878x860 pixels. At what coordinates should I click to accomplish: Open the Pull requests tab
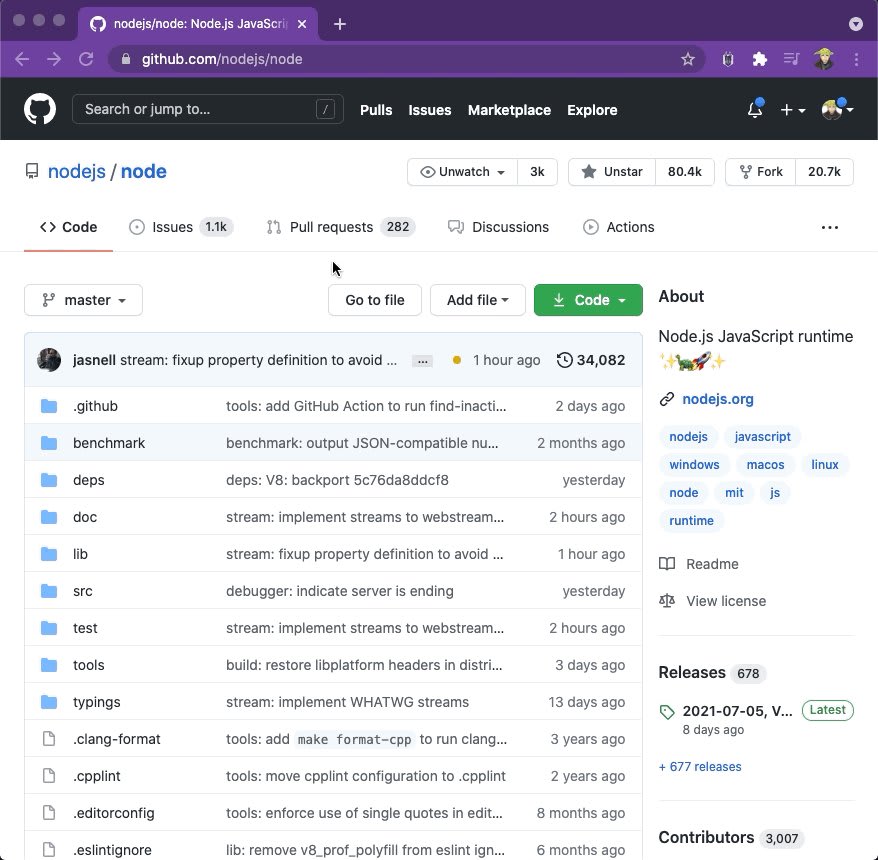pos(340,227)
